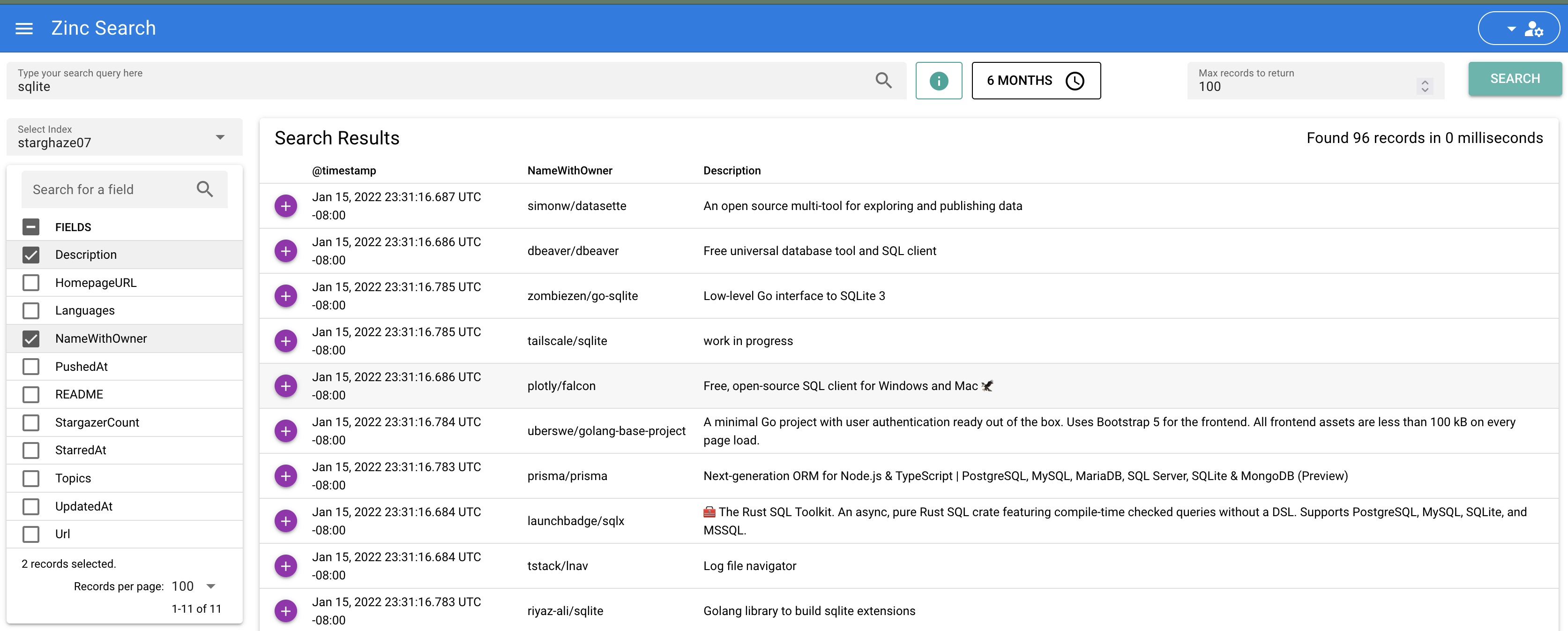Image resolution: width=1568 pixels, height=631 pixels.
Task: Click the user settings icon top right
Action: pyautogui.click(x=1533, y=29)
